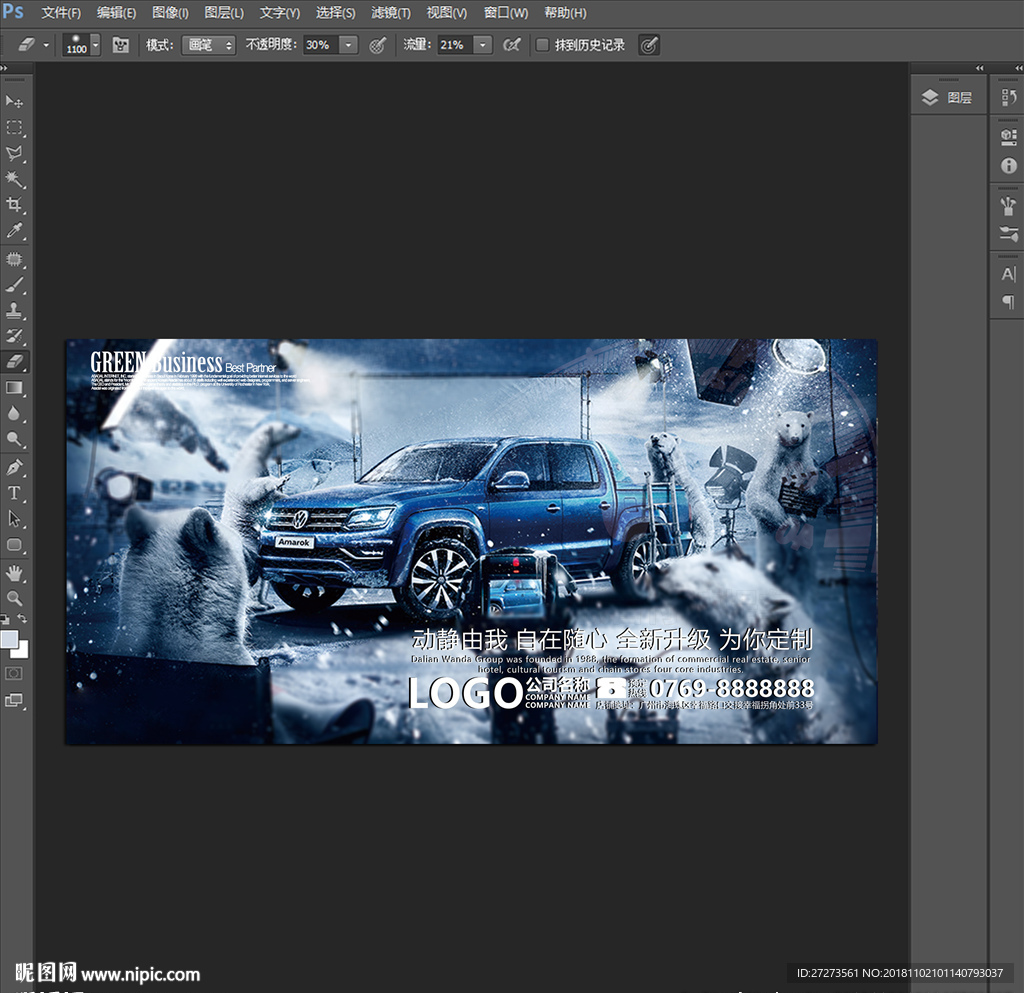Choose the Eyedropper tool
The width and height of the screenshot is (1024, 993).
tap(15, 231)
